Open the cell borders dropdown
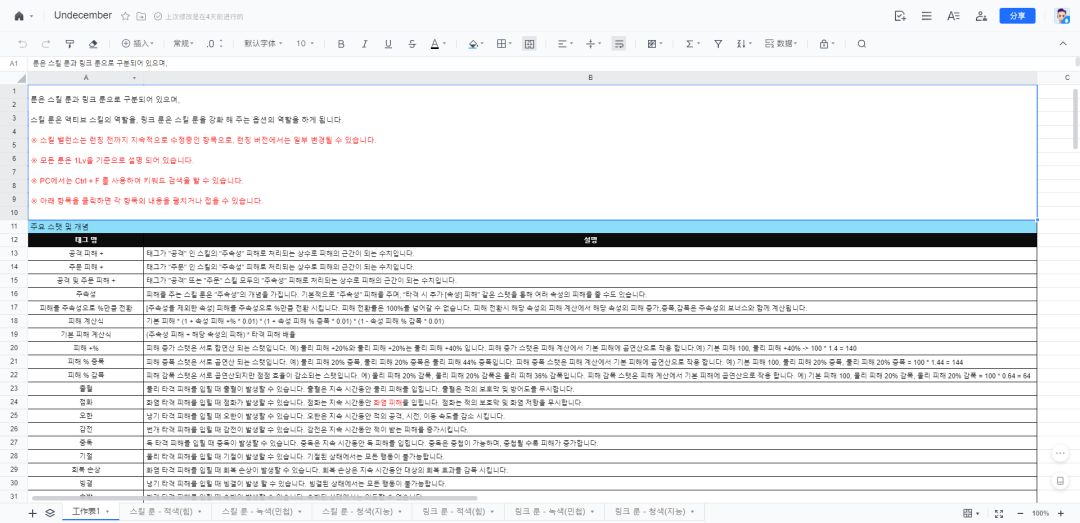The width and height of the screenshot is (1080, 523). pos(504,43)
